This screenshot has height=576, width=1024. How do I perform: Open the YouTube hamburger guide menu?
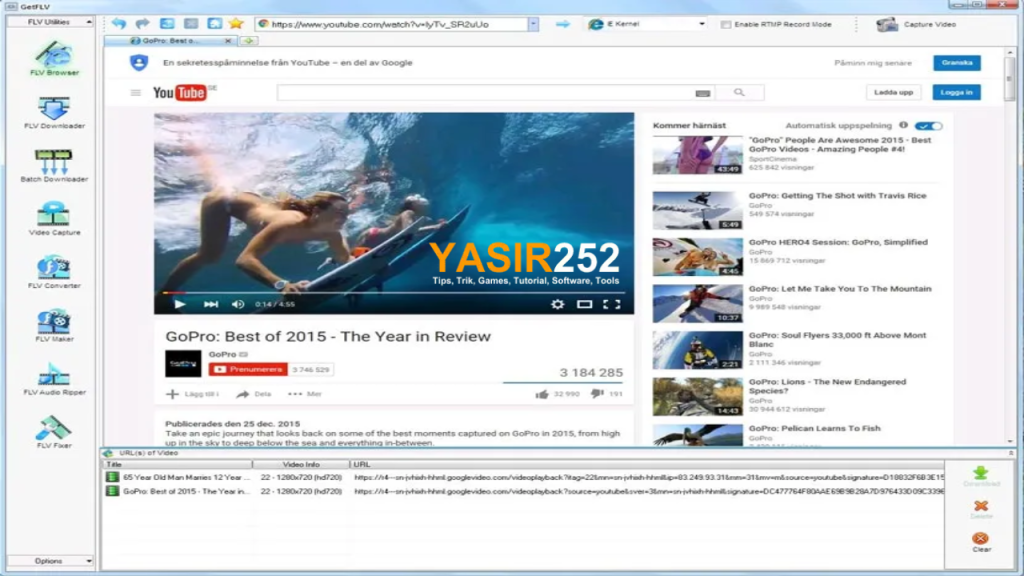coord(135,93)
